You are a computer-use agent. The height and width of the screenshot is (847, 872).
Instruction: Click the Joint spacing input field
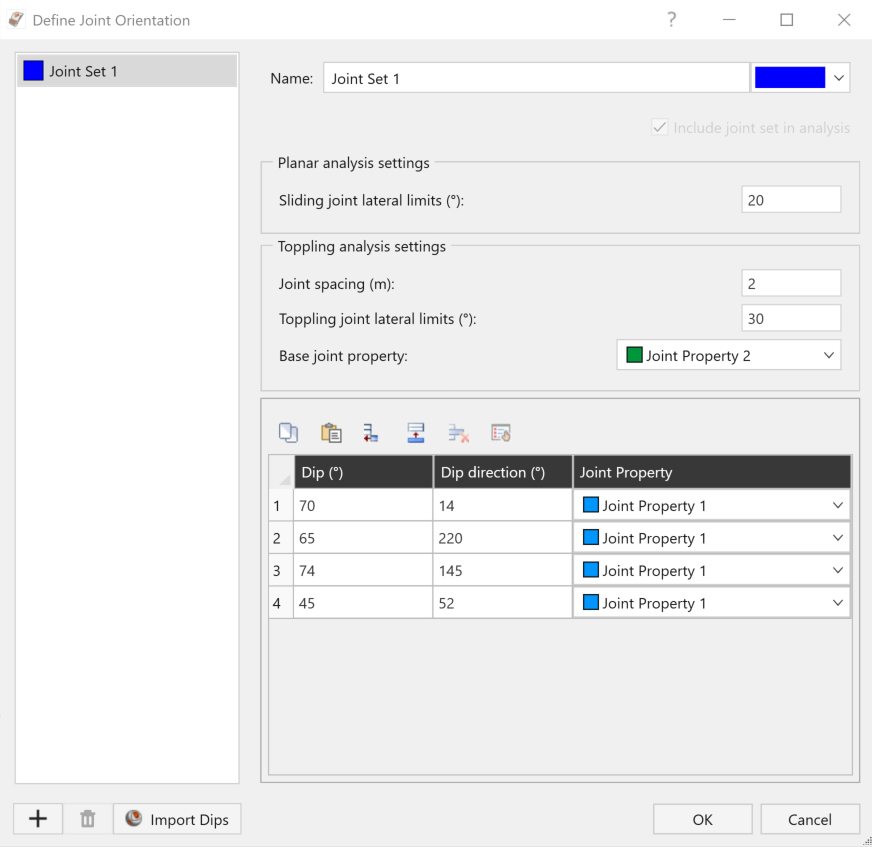point(791,284)
